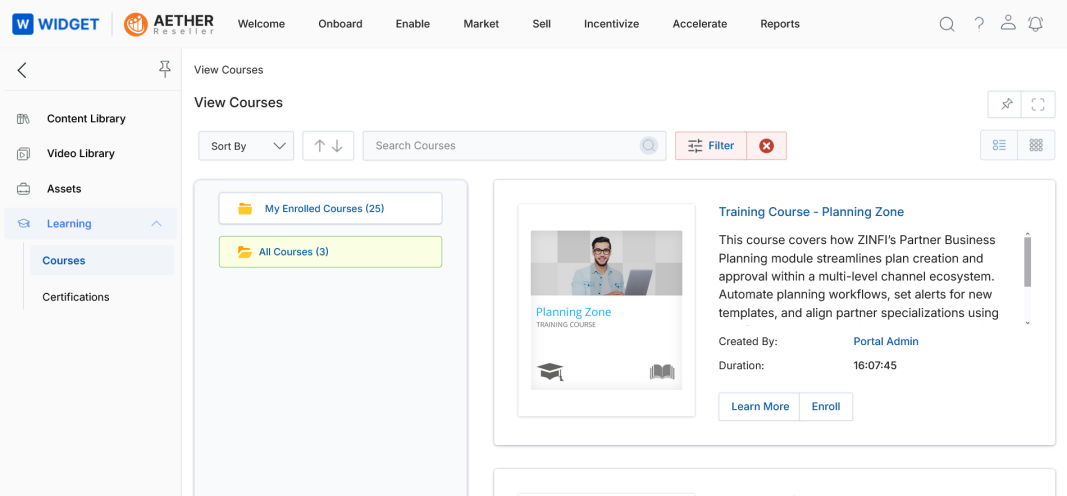Click the Aether Reseller logo
This screenshot has width=1067, height=496.
pyautogui.click(x=169, y=24)
